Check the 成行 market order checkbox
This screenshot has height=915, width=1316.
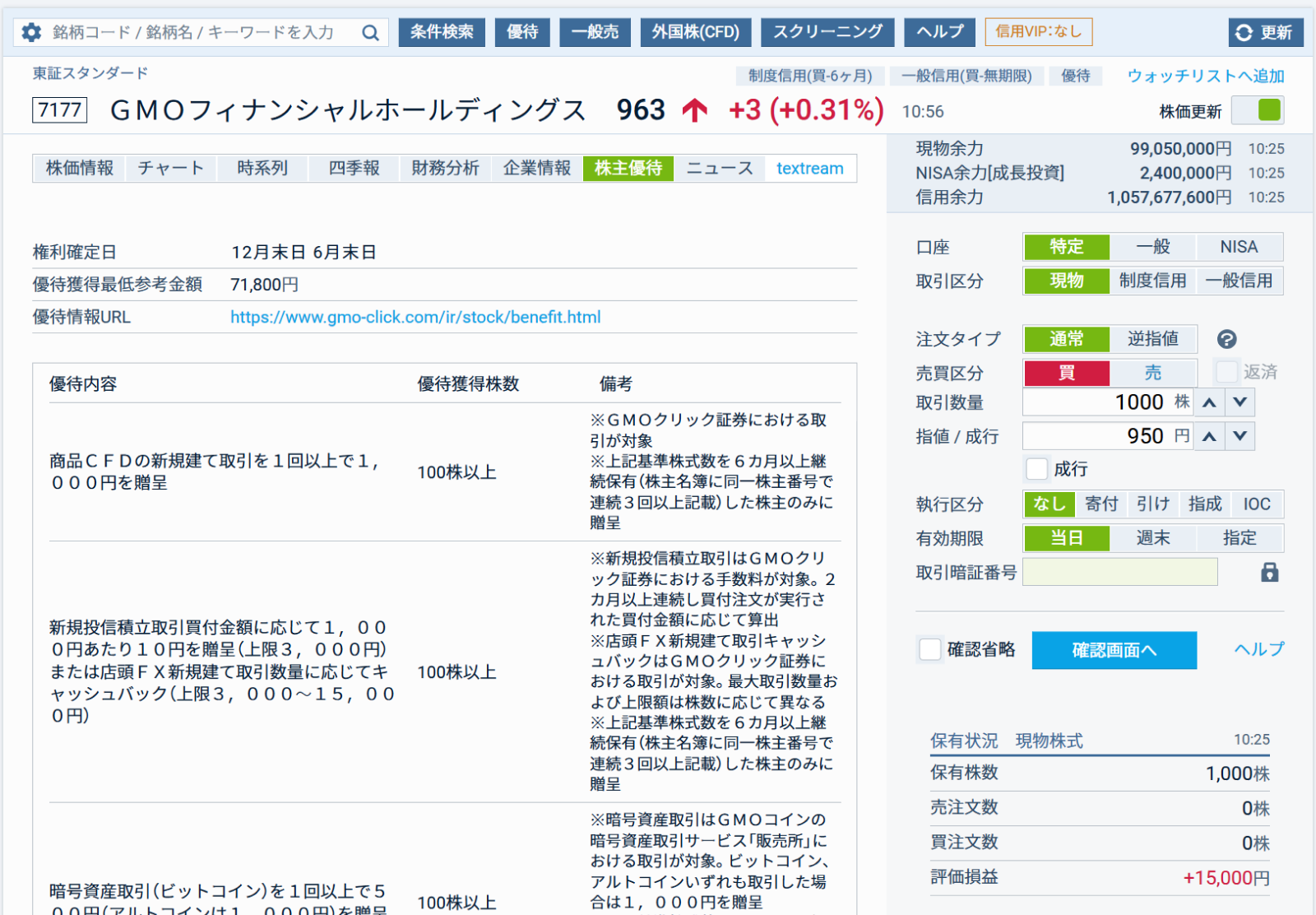1037,469
